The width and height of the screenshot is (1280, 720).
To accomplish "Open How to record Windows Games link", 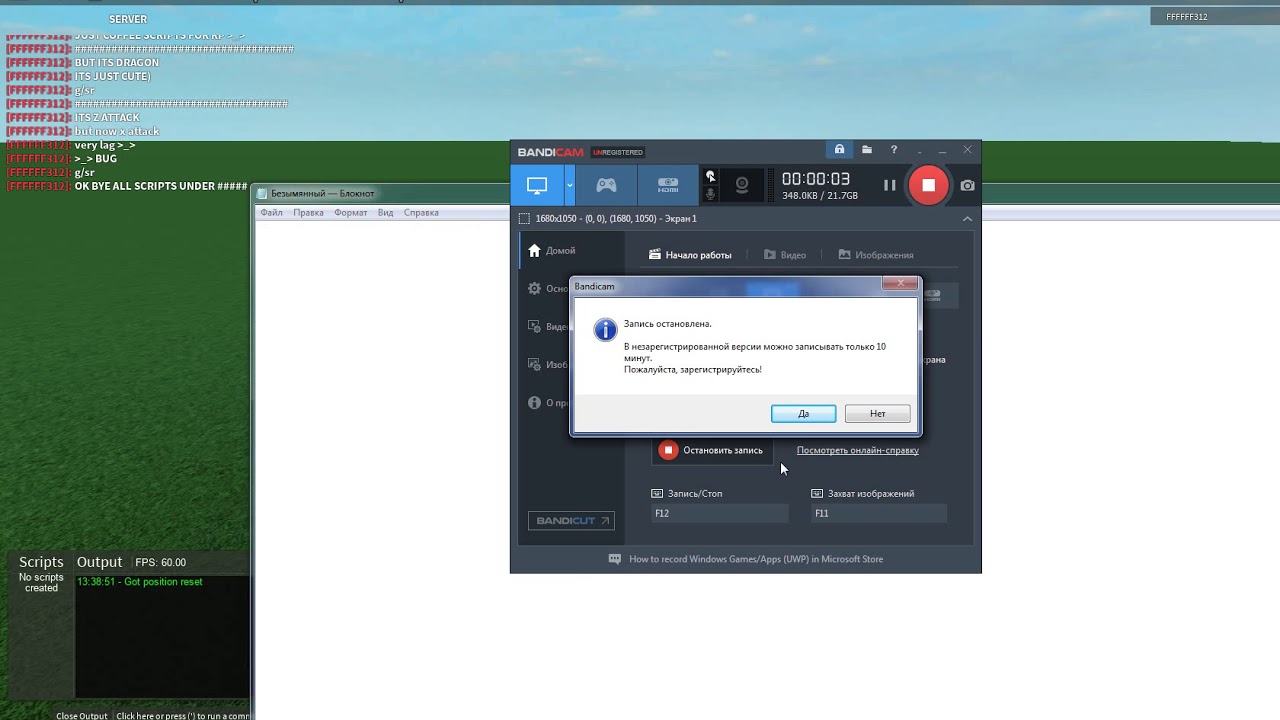I will tap(756, 559).
